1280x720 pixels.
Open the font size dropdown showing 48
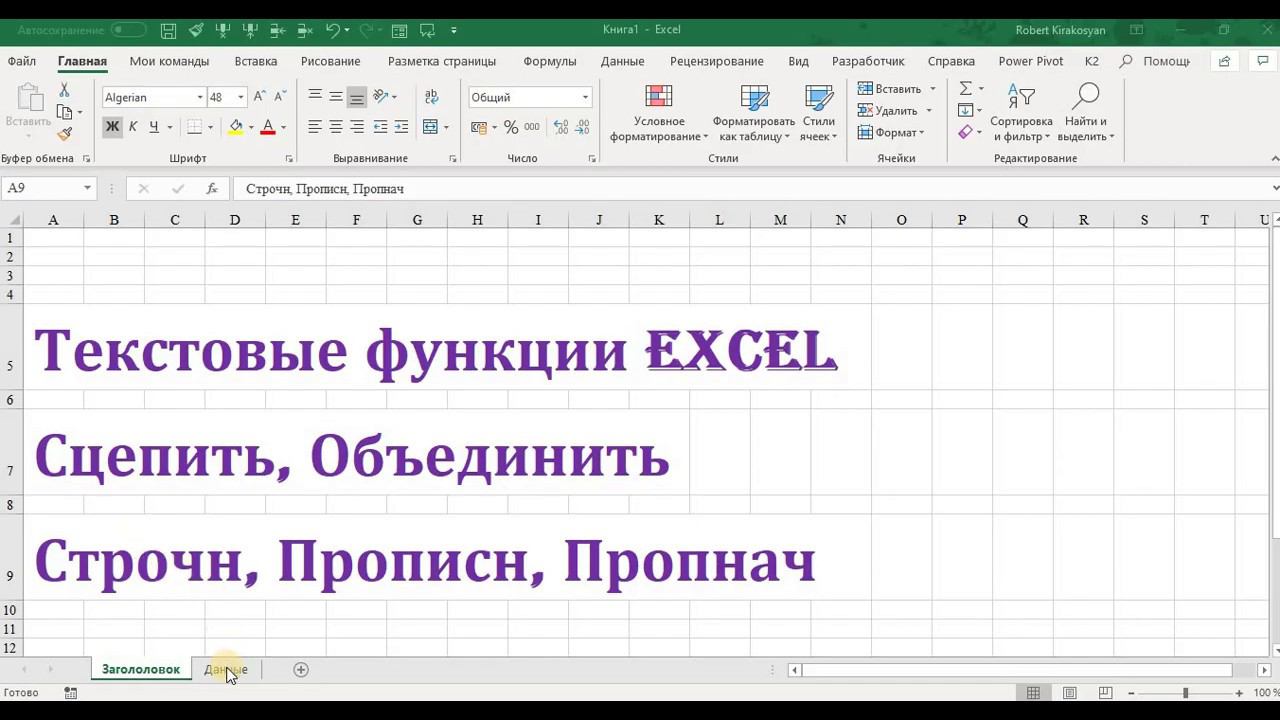[240, 97]
